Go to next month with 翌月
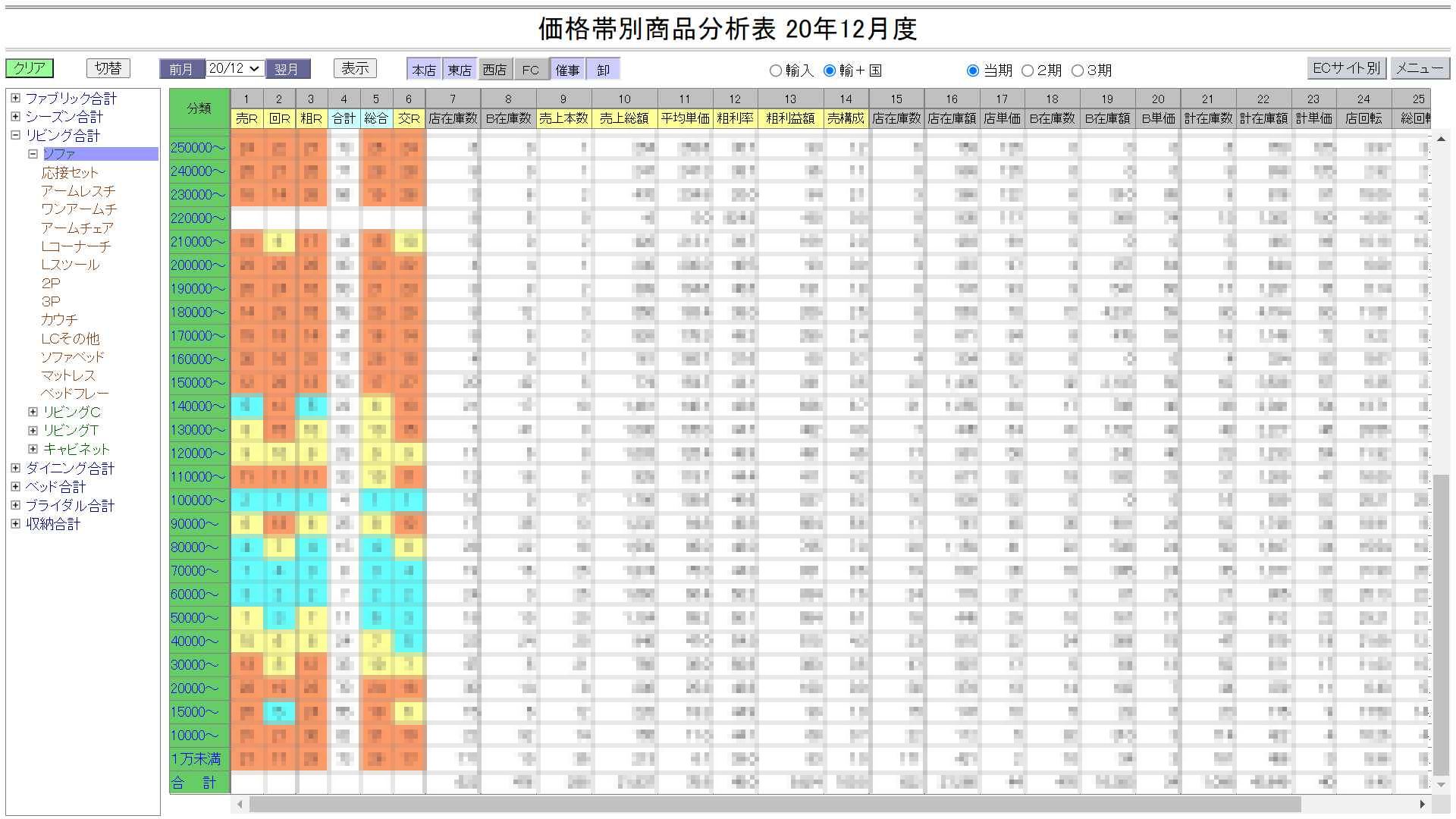This screenshot has height=819, width=1456. (x=287, y=69)
